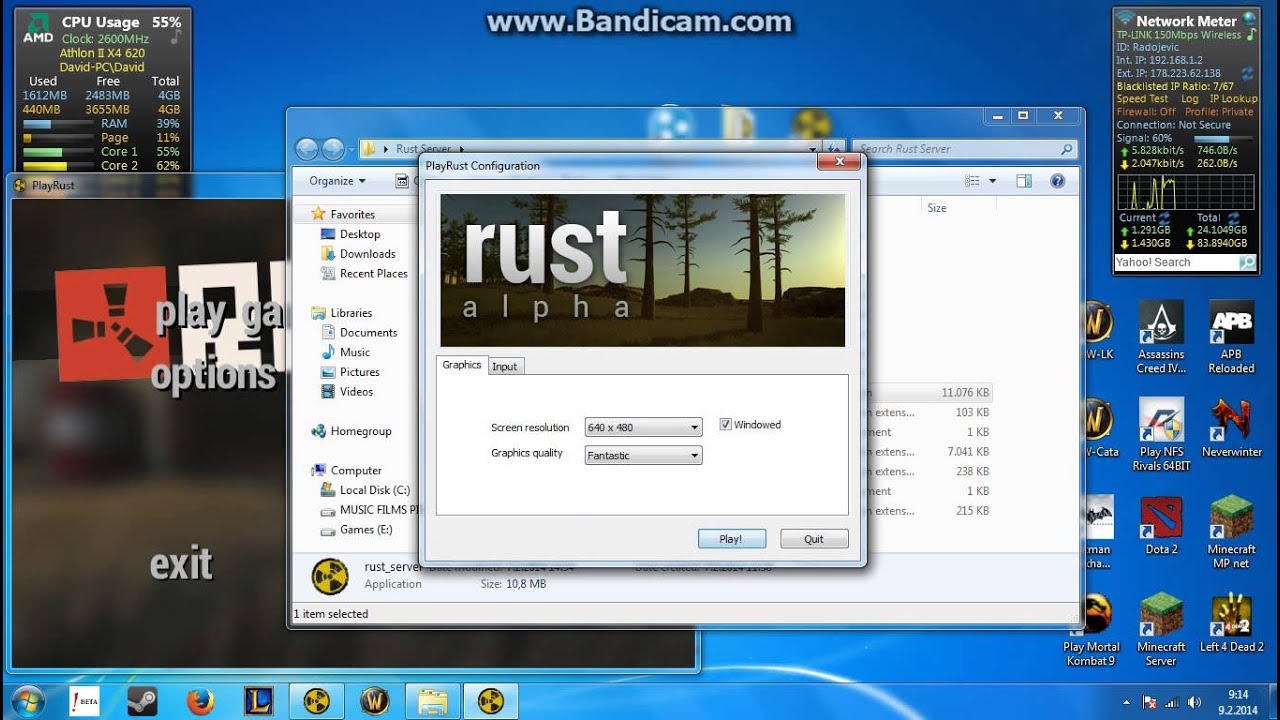This screenshot has width=1280, height=720.
Task: Switch to the Input tab
Action: 505,366
